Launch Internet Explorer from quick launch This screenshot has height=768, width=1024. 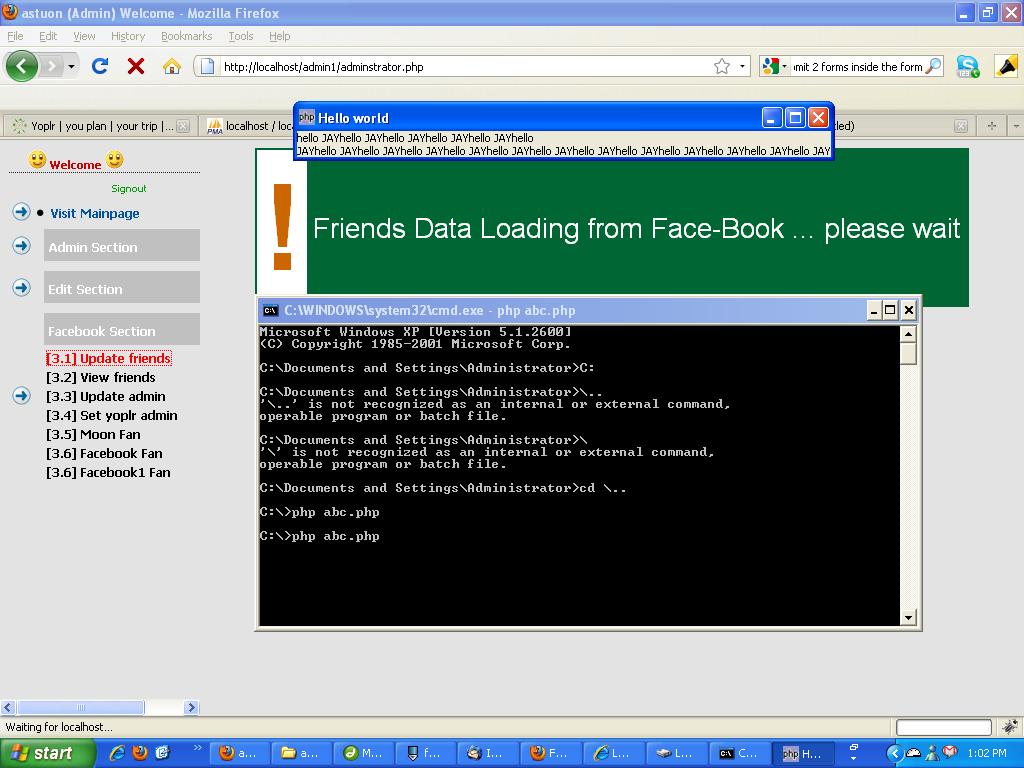117,753
